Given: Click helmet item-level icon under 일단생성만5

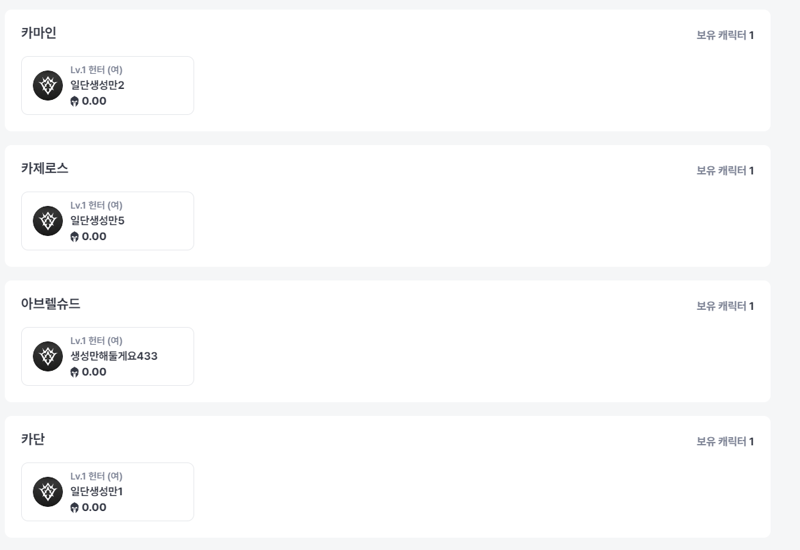Looking at the screenshot, I should coord(74,237).
